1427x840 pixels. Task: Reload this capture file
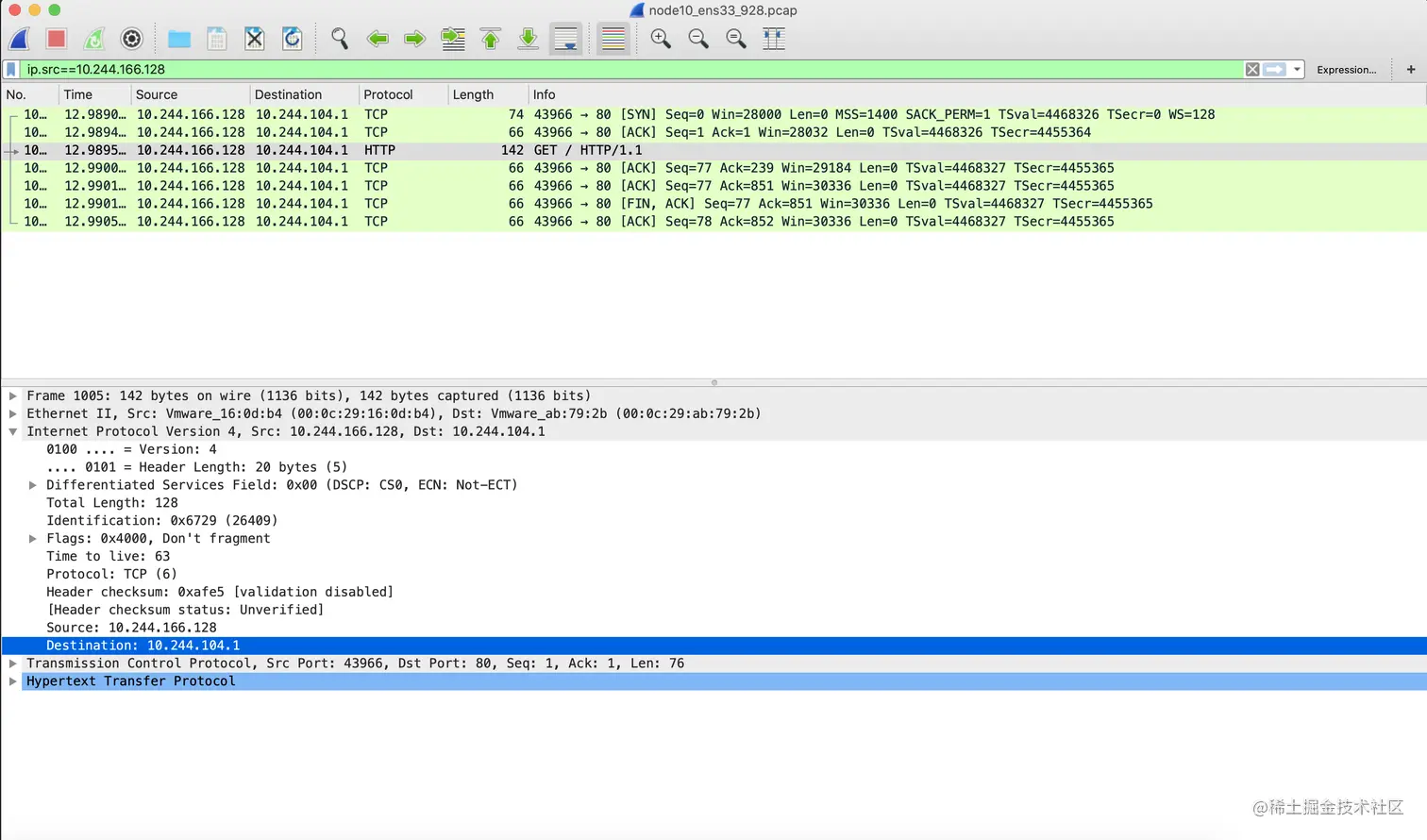click(x=293, y=39)
